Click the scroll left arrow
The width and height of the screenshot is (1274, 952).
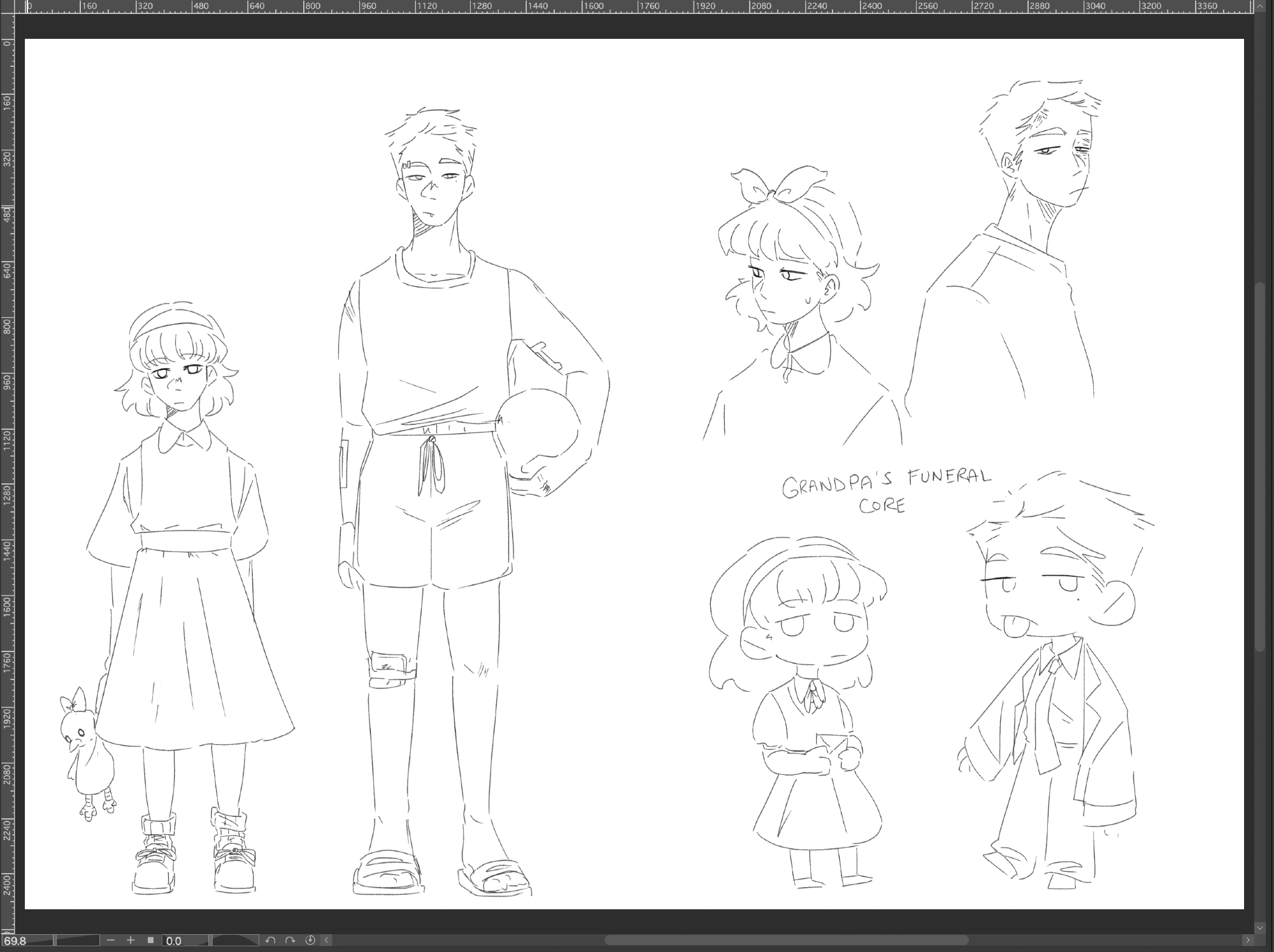click(327, 940)
